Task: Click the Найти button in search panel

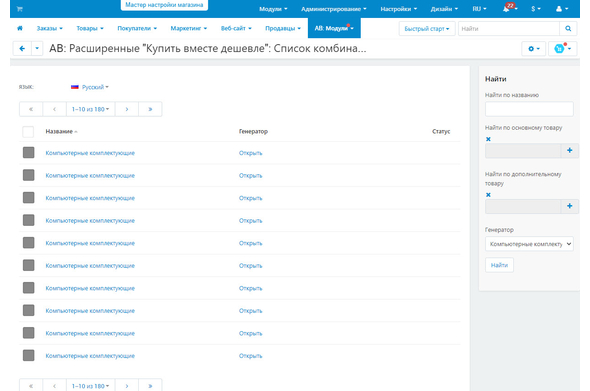Action: tap(499, 265)
